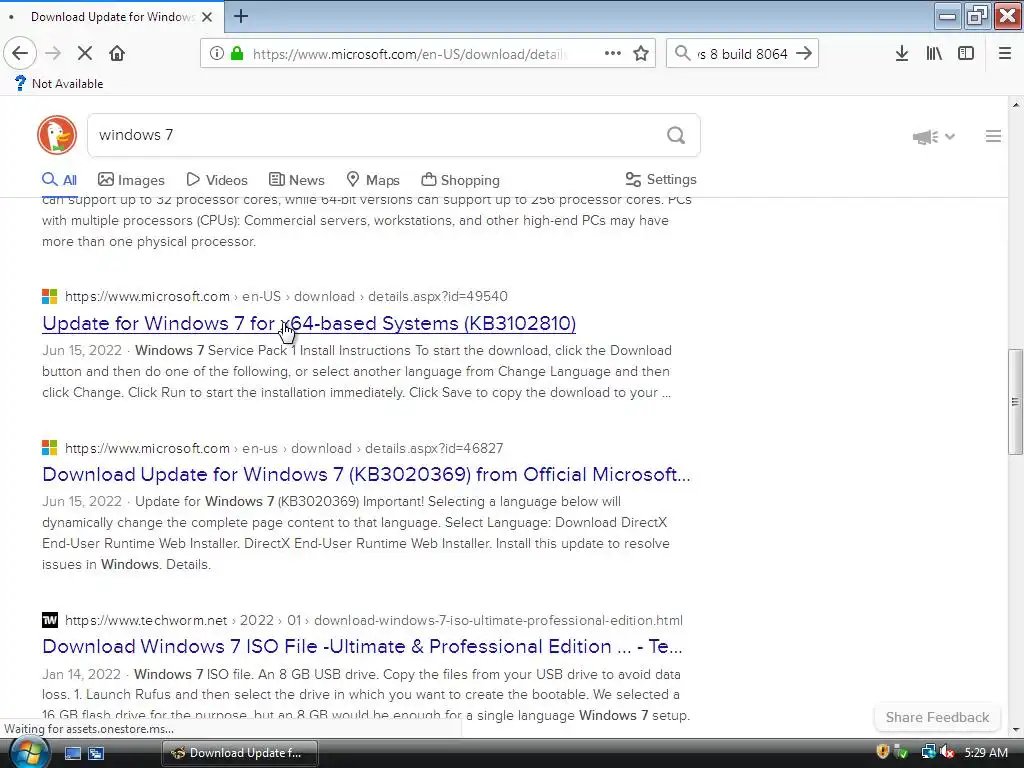Viewport: 1024px width, 768px height.
Task: Open the Download Windows 7 ISO File link
Action: (x=362, y=647)
